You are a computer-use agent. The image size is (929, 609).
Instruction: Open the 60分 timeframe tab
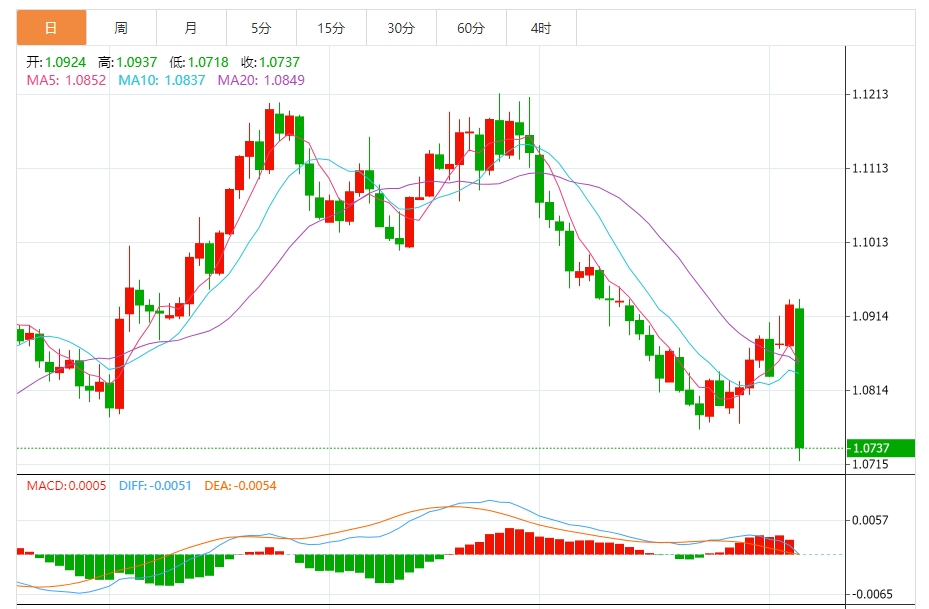471,28
